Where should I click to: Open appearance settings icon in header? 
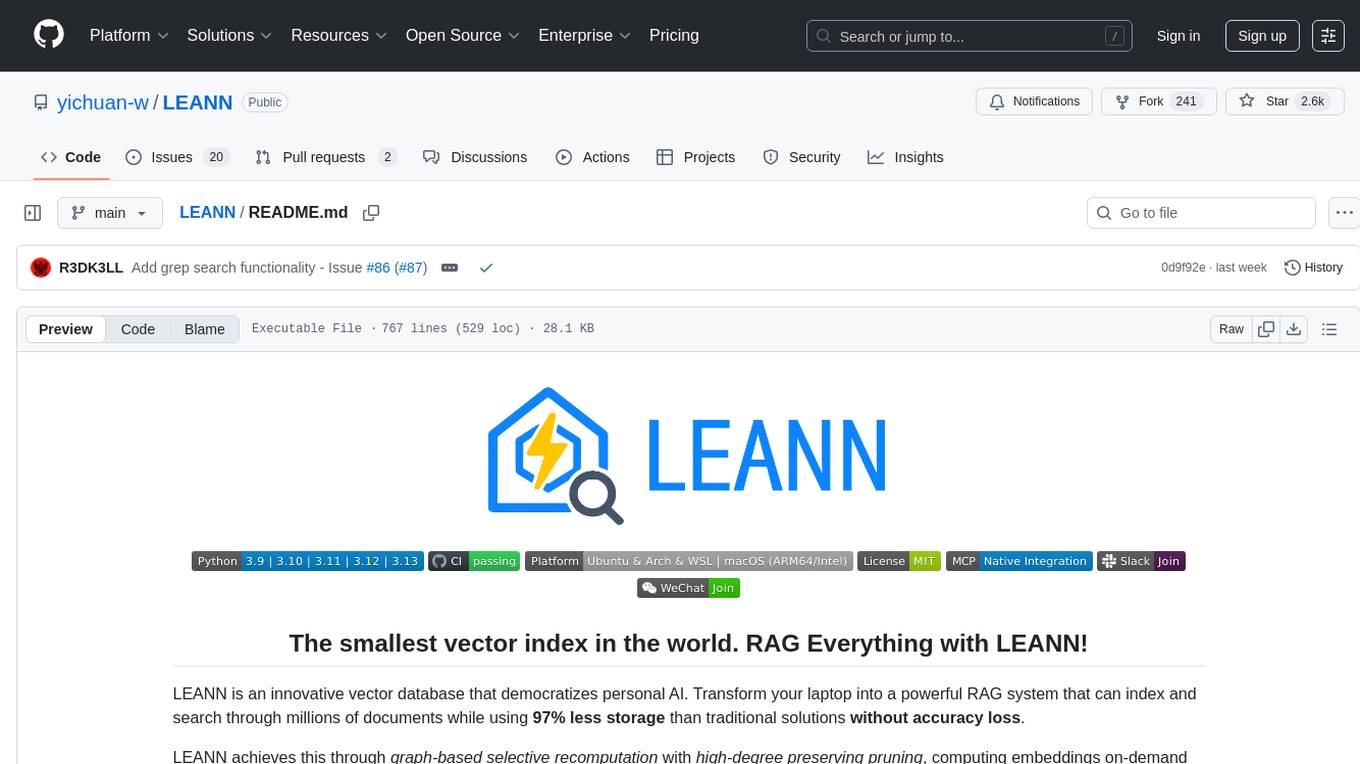pyautogui.click(x=1328, y=36)
